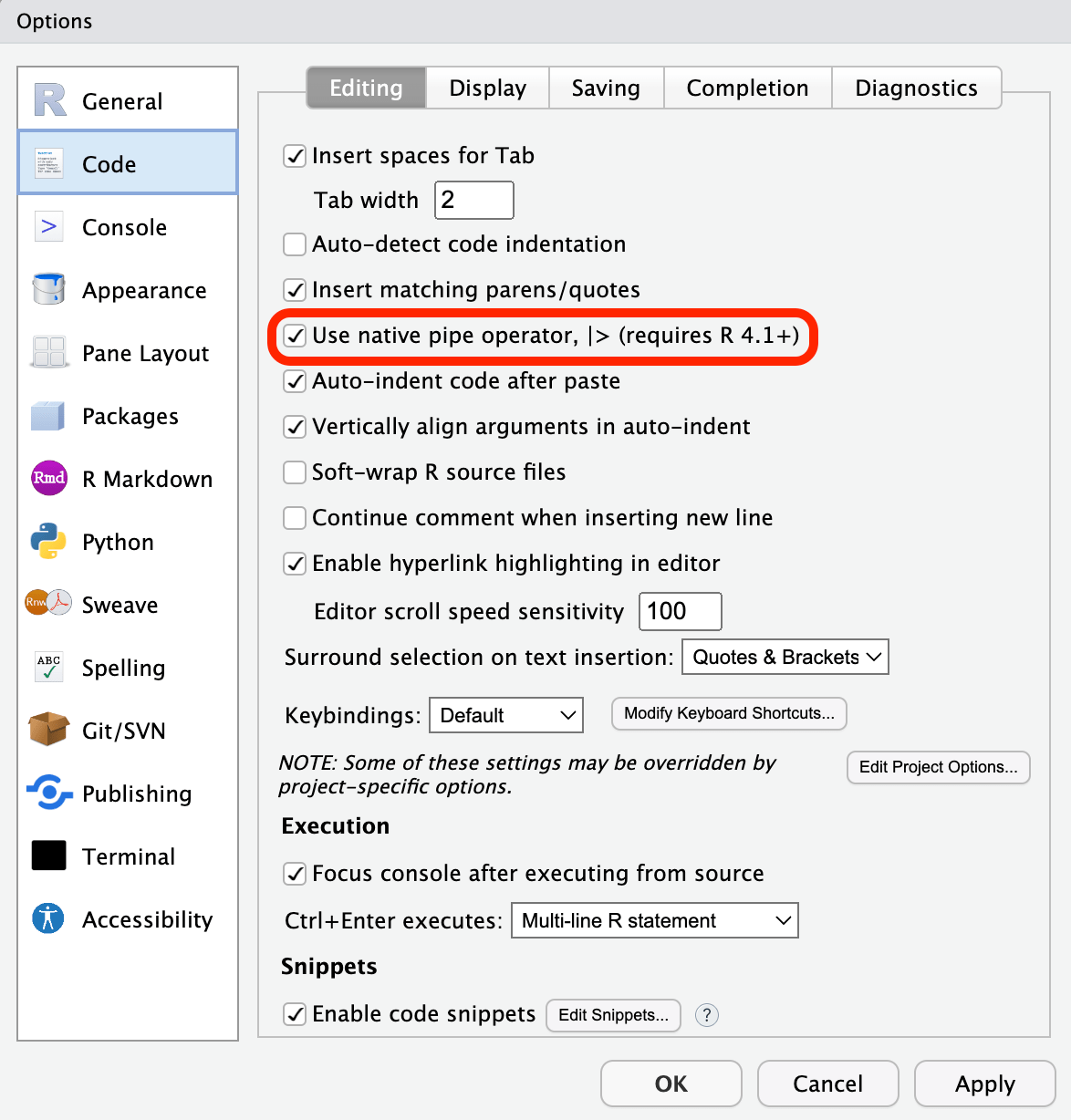Click the Modify Keyboard Shortcuts button
This screenshot has width=1071, height=1120.
(x=728, y=714)
